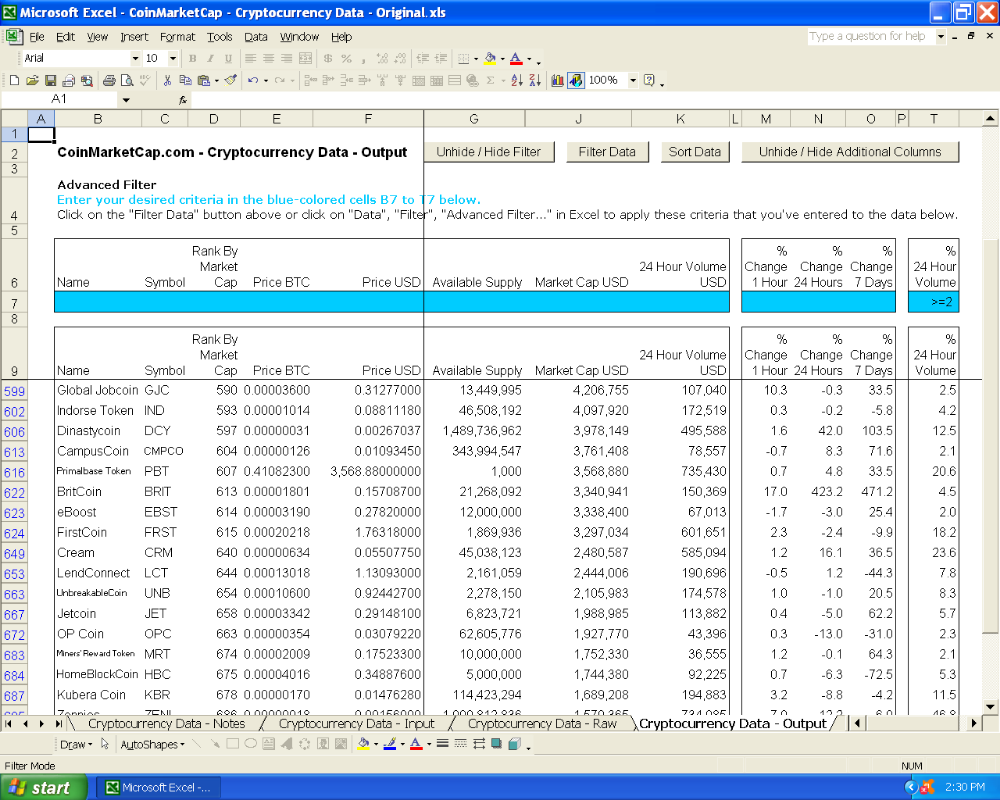Click the Print icon
Screen dimensions: 1000x800
click(109, 80)
